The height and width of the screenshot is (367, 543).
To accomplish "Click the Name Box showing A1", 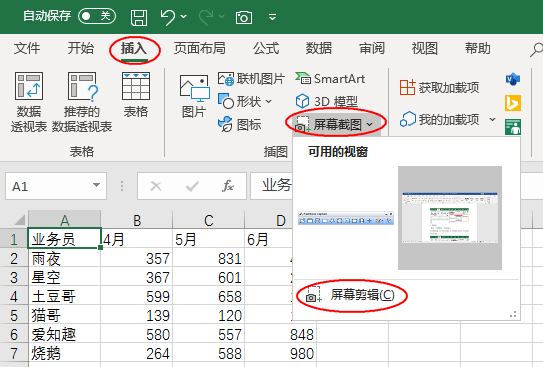I will [48, 186].
